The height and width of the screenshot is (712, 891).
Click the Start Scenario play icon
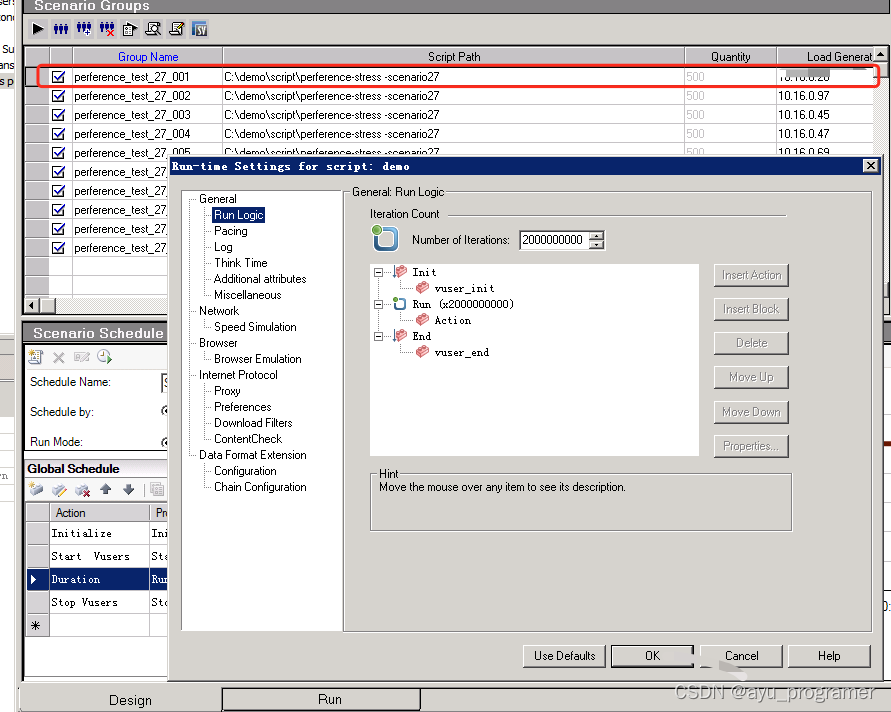(x=38, y=28)
